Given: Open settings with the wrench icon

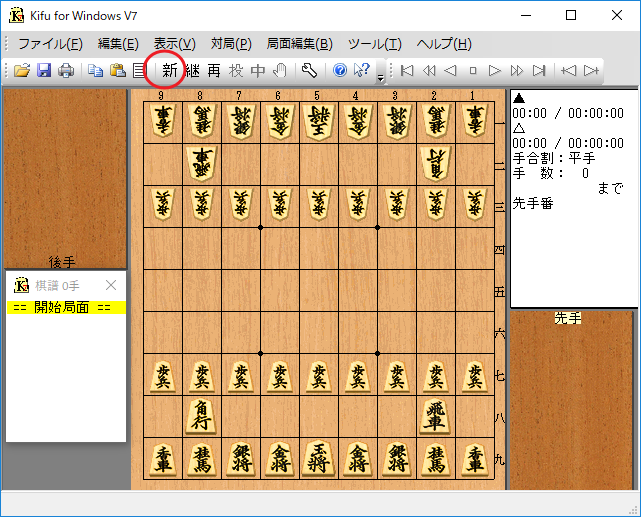Looking at the screenshot, I should tap(309, 70).
